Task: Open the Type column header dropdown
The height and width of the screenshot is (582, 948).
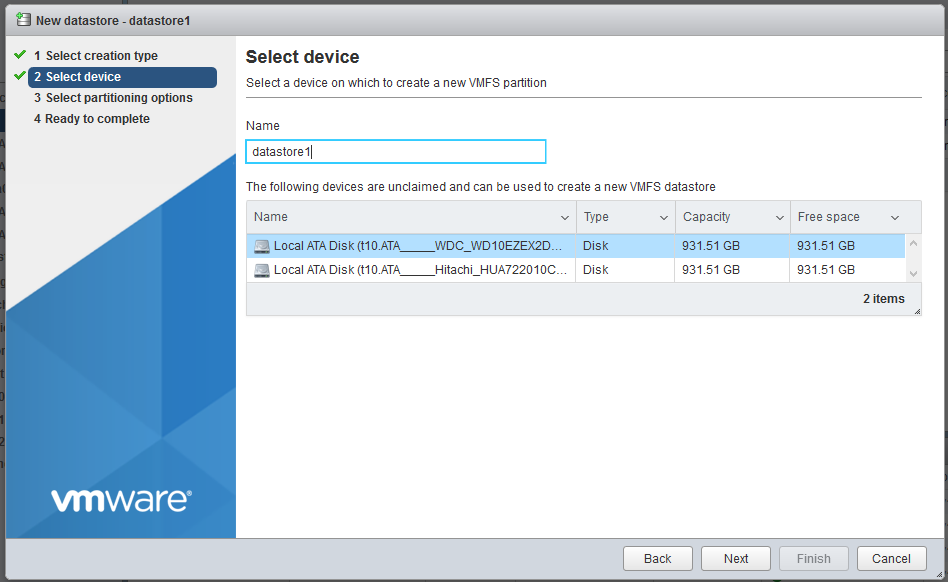Action: (663, 216)
